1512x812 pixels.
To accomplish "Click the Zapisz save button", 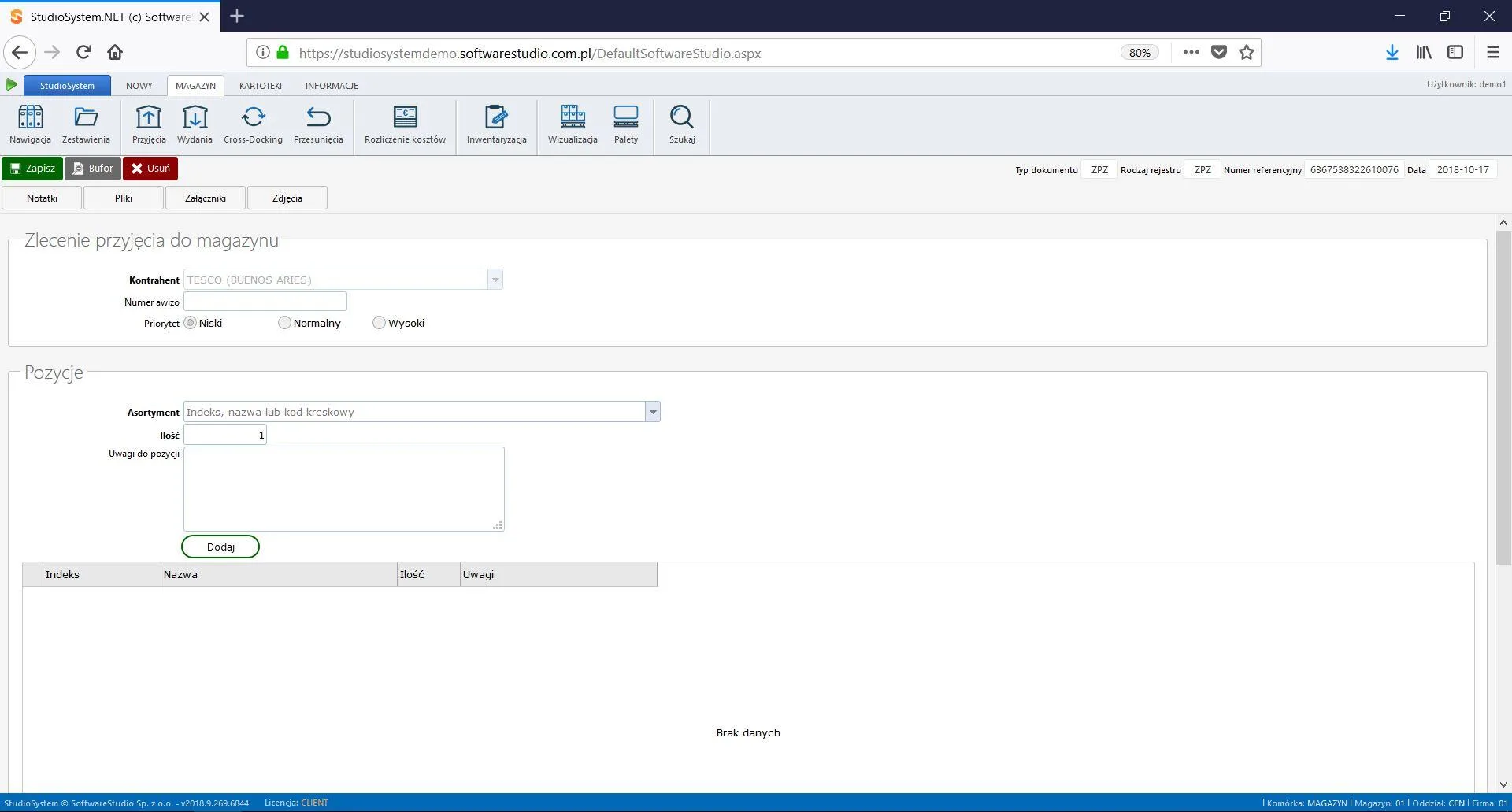I will click(32, 169).
